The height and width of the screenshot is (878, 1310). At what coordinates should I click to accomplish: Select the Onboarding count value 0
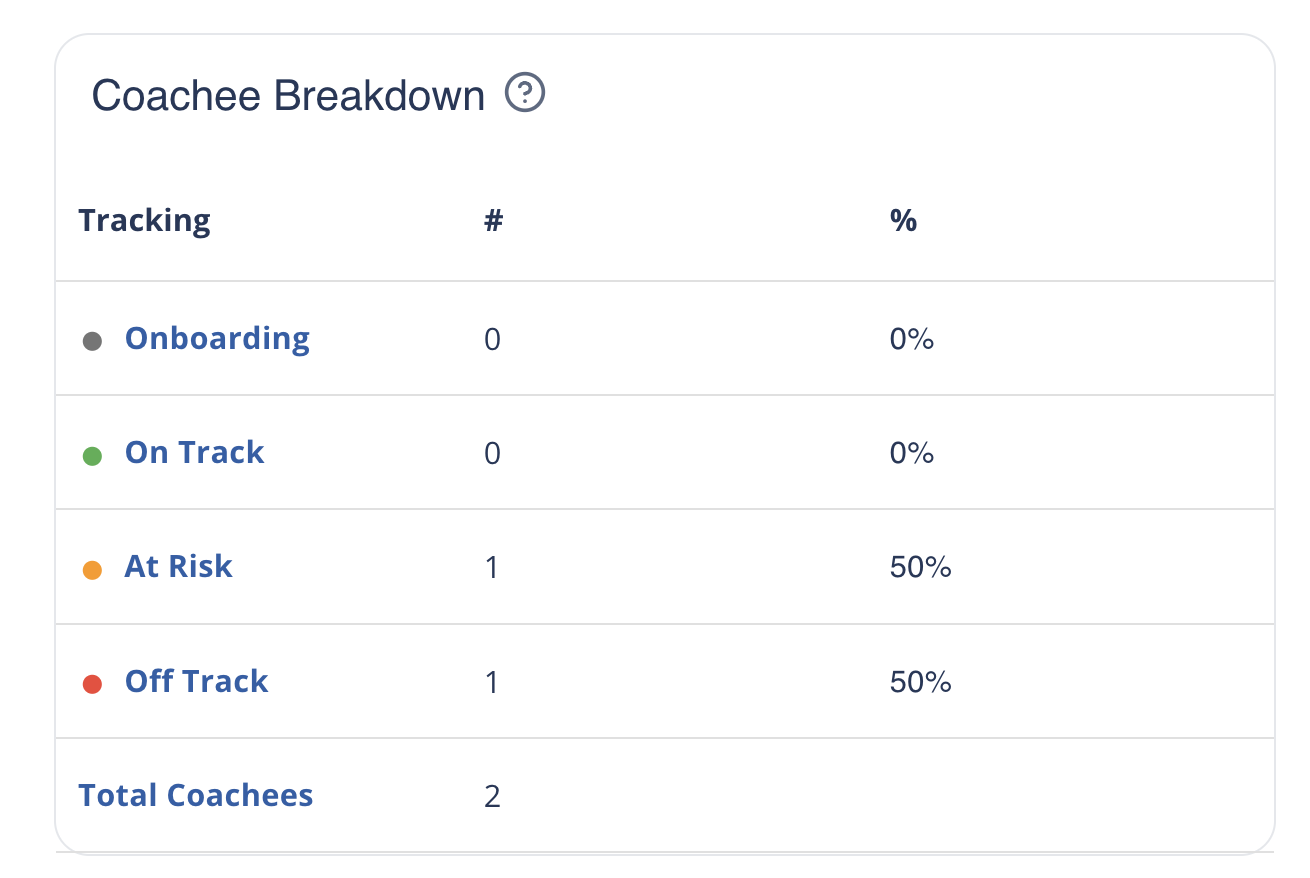pos(492,340)
